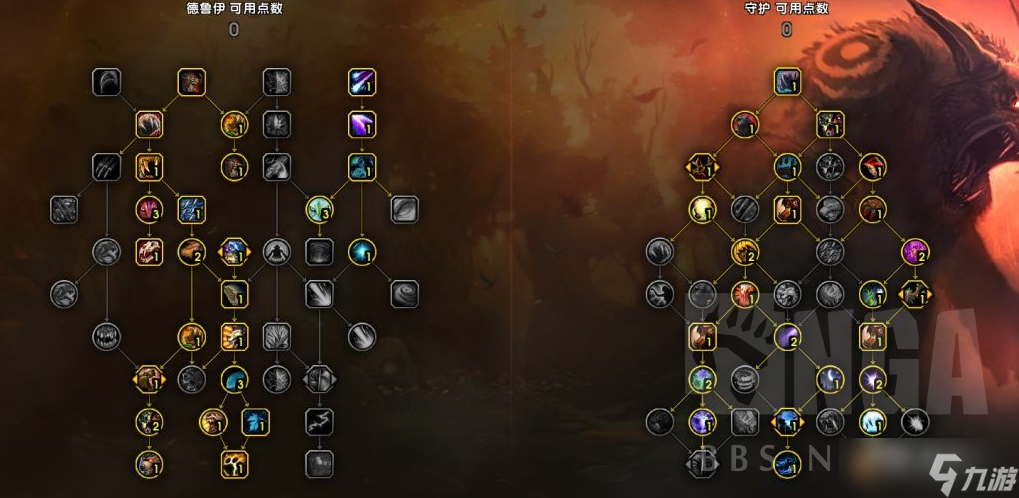Select the glowing yellow moon circular Guardian talent
This screenshot has height=498, width=1019.
click(702, 210)
